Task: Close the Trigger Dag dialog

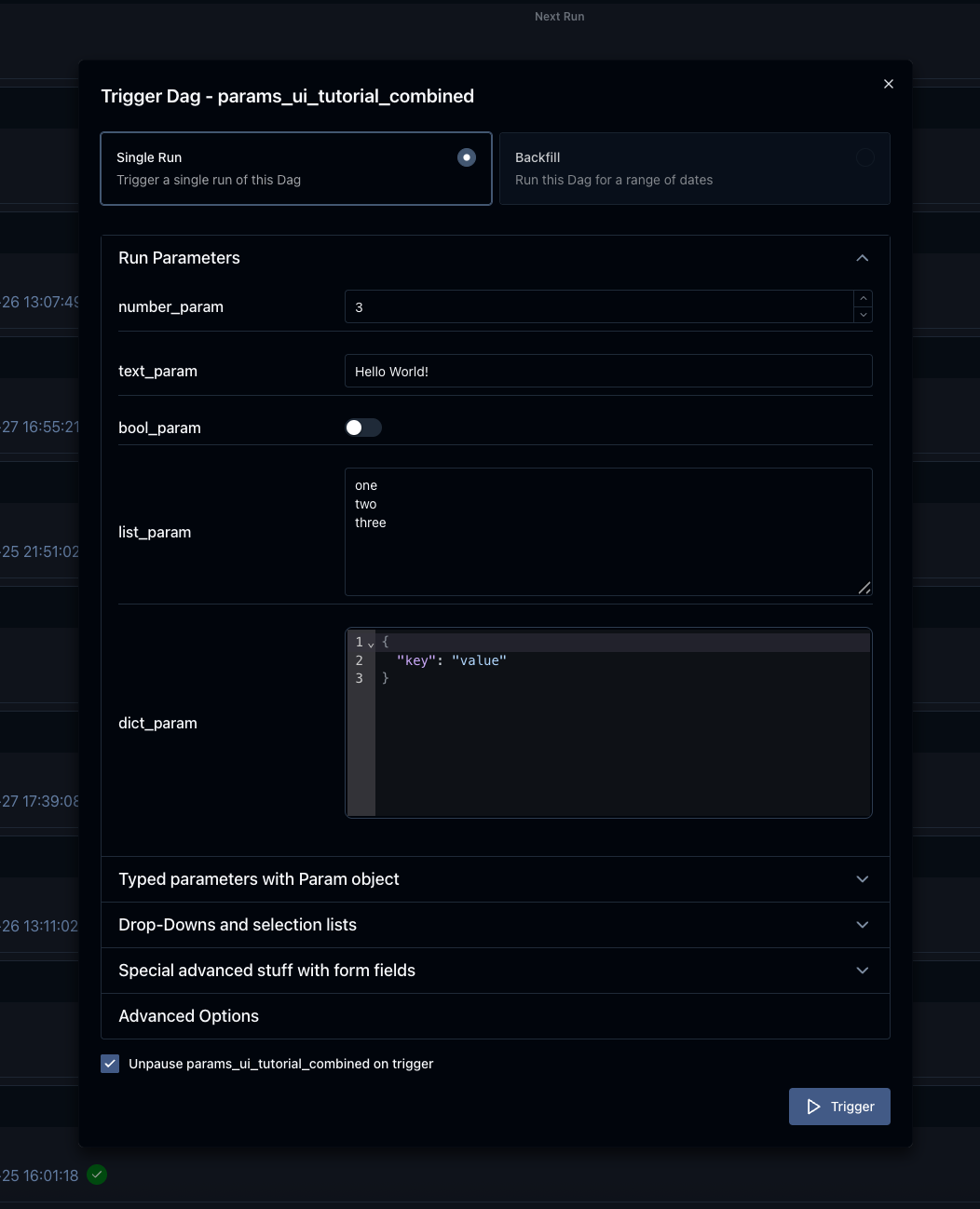Action: point(888,83)
